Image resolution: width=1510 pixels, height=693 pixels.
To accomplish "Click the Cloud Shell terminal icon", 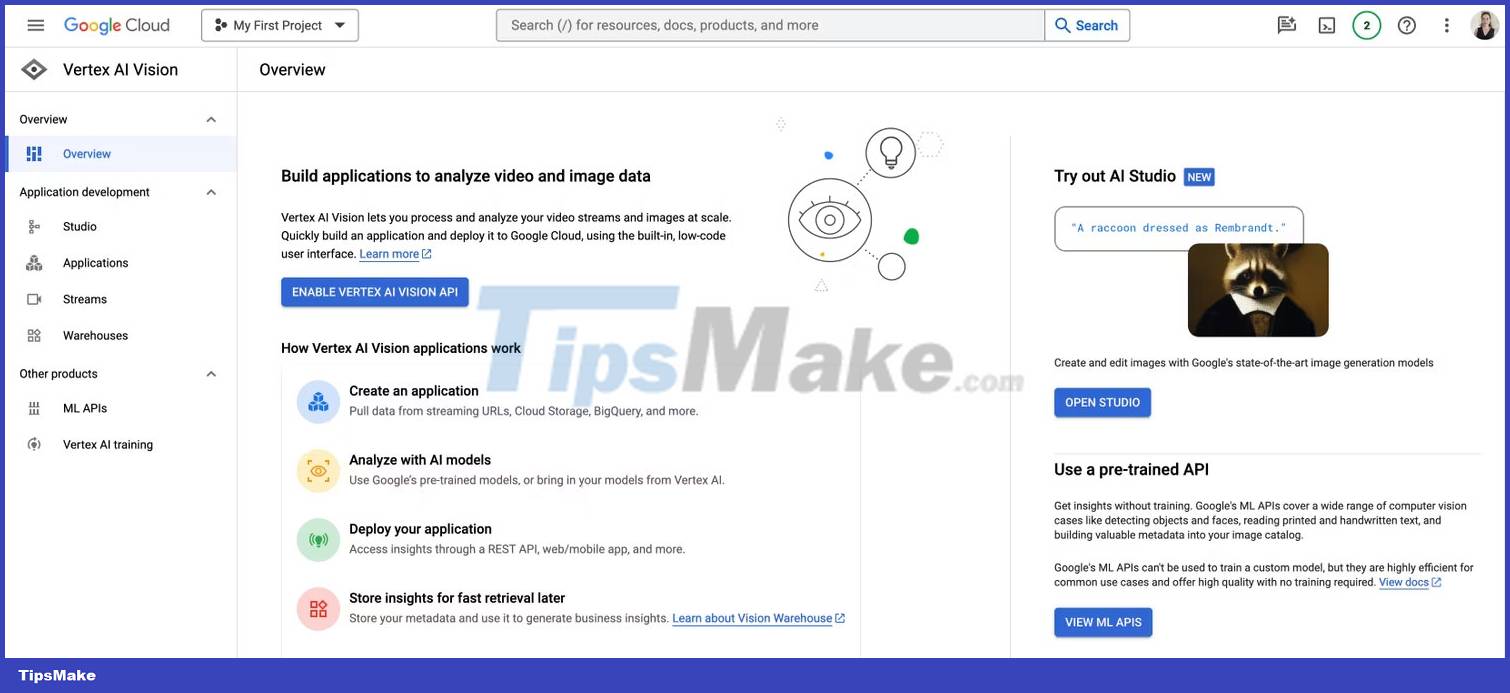I will point(1326,25).
